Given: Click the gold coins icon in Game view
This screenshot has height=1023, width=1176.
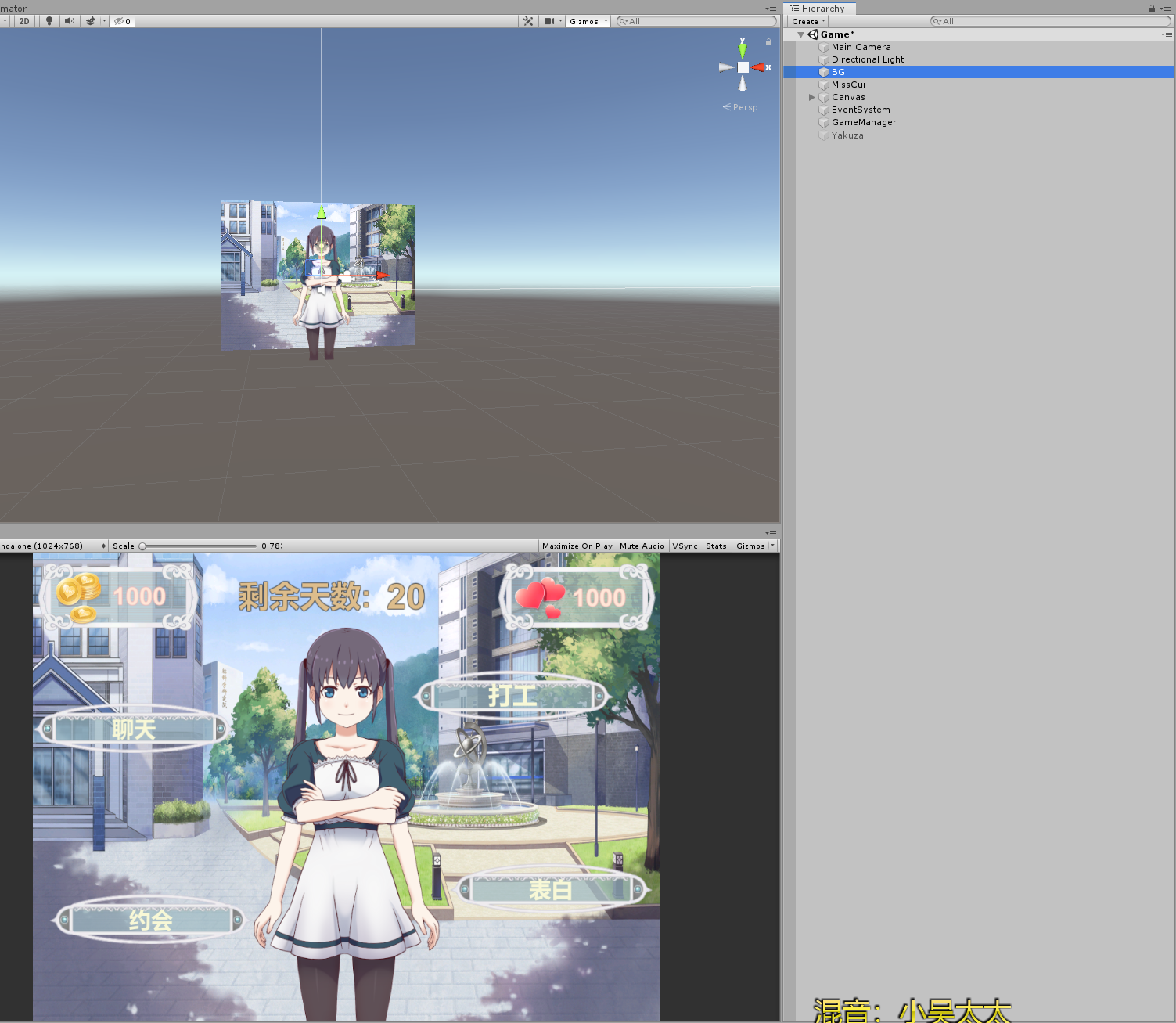Looking at the screenshot, I should tap(78, 596).
